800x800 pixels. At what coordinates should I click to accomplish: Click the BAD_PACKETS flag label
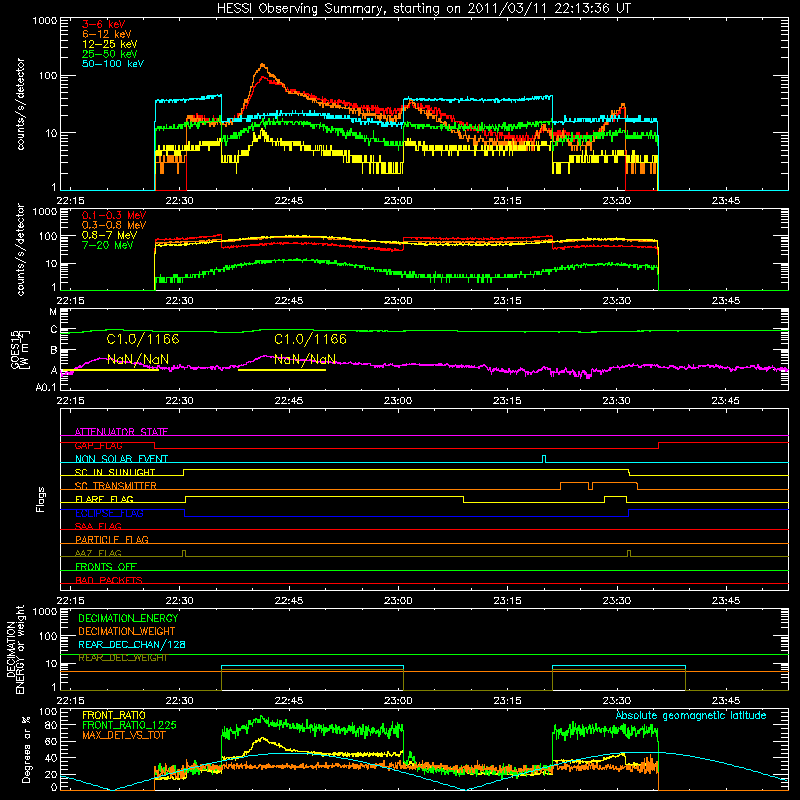(109, 580)
